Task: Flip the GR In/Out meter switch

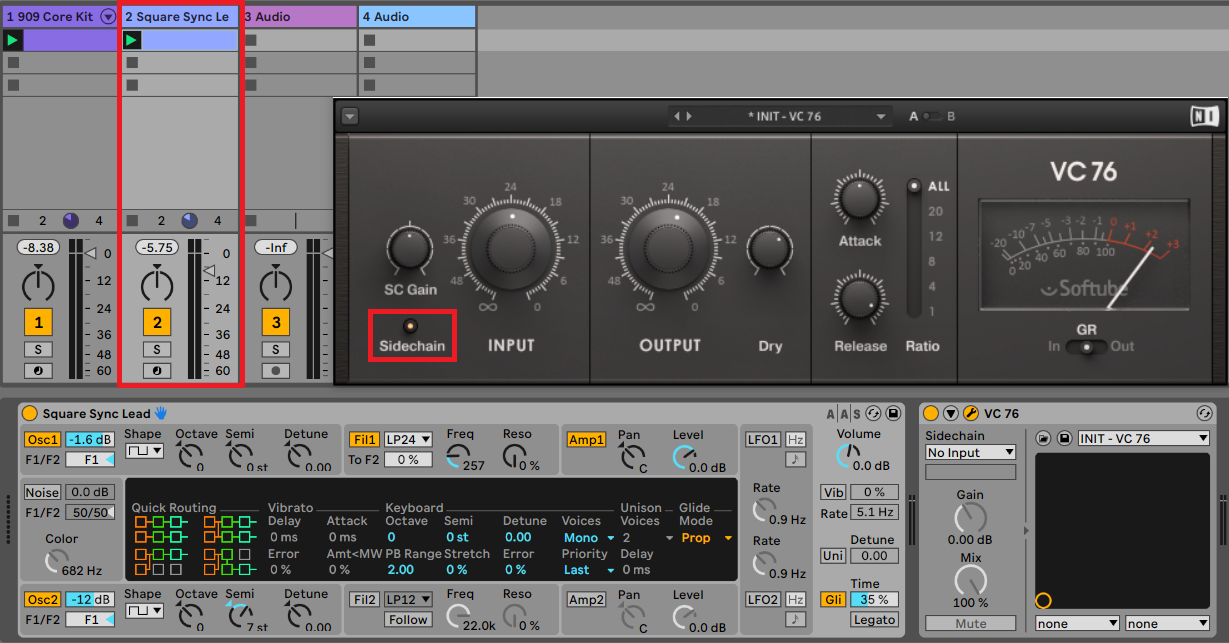Action: click(1086, 347)
